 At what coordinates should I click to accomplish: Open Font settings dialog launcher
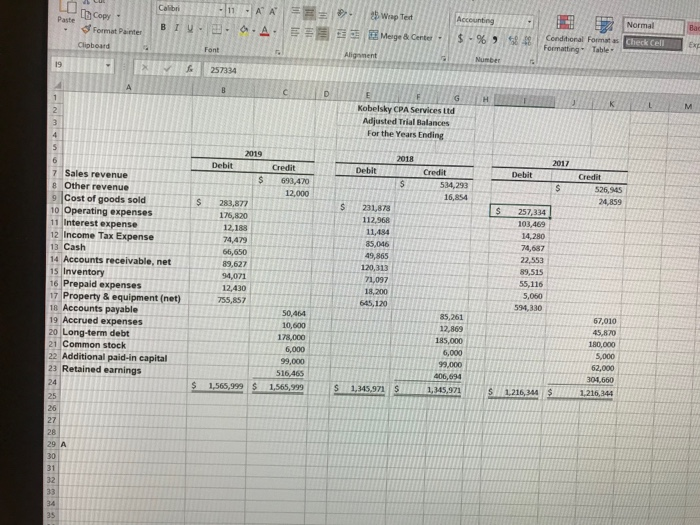tap(278, 52)
